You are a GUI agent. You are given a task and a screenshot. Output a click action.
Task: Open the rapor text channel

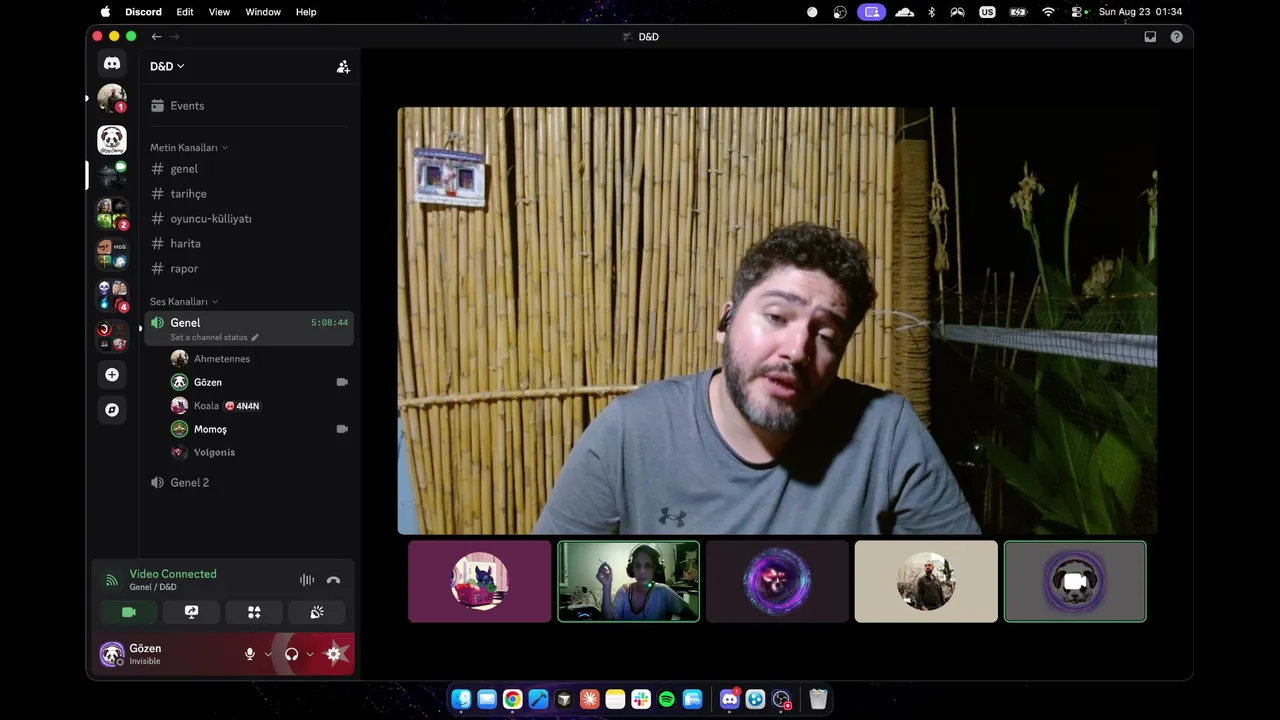pyautogui.click(x=250, y=269)
